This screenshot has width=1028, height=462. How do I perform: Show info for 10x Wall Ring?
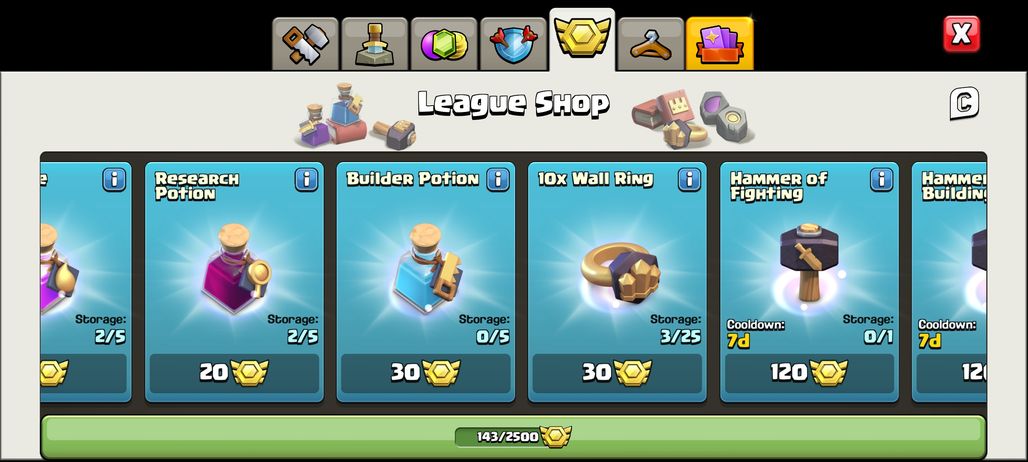coord(690,179)
